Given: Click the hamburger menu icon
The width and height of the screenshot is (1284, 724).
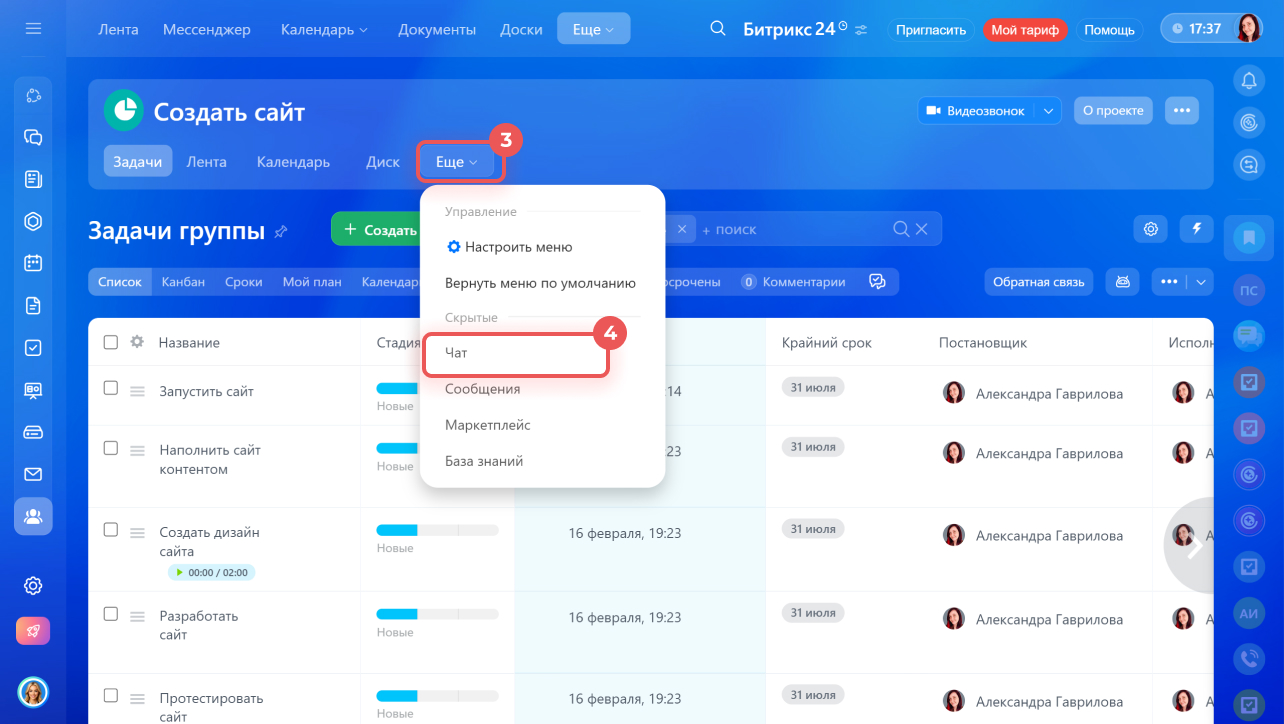Looking at the screenshot, I should coord(33,29).
